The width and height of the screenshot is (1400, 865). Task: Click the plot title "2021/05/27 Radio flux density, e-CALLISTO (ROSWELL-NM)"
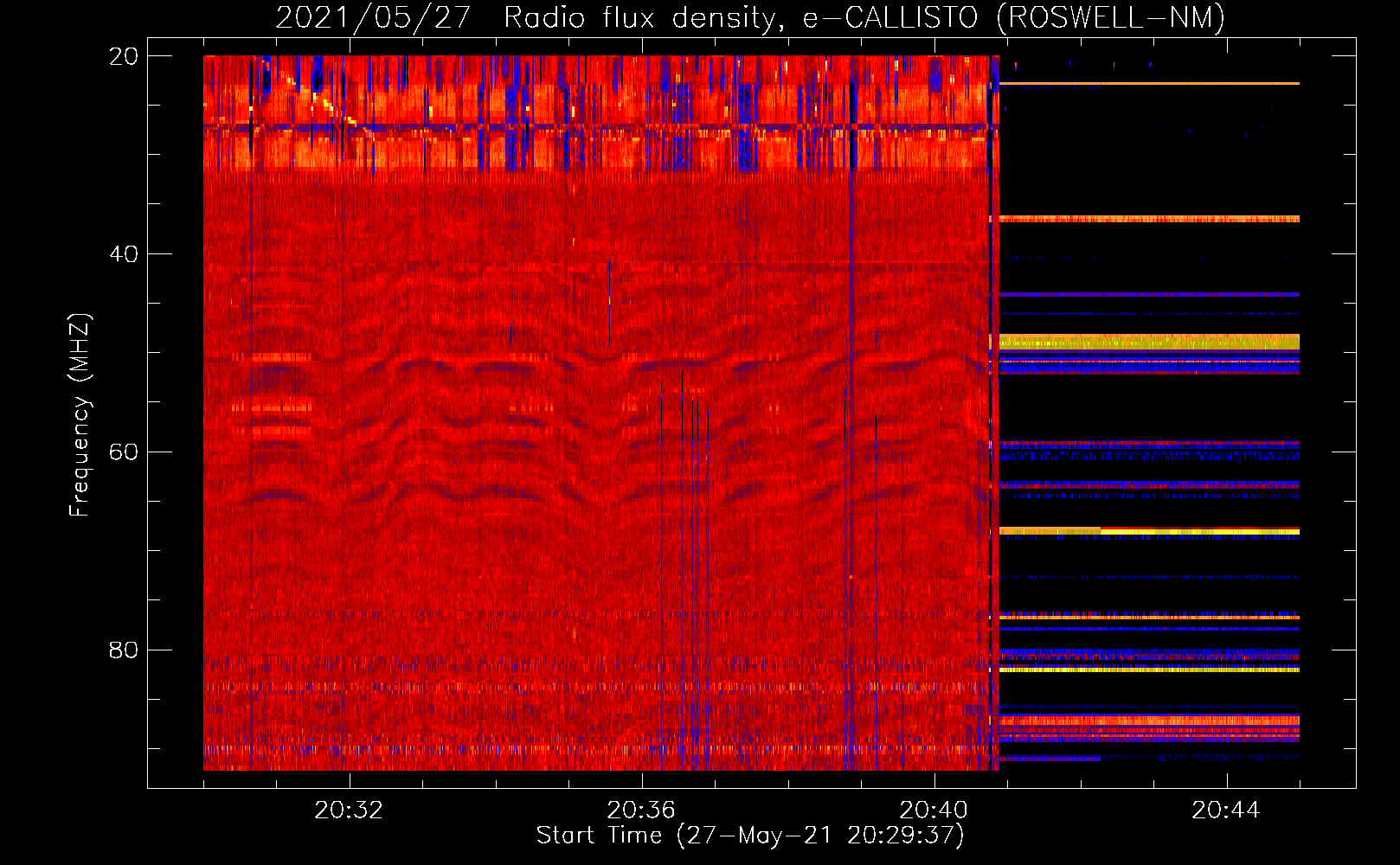tap(750, 17)
